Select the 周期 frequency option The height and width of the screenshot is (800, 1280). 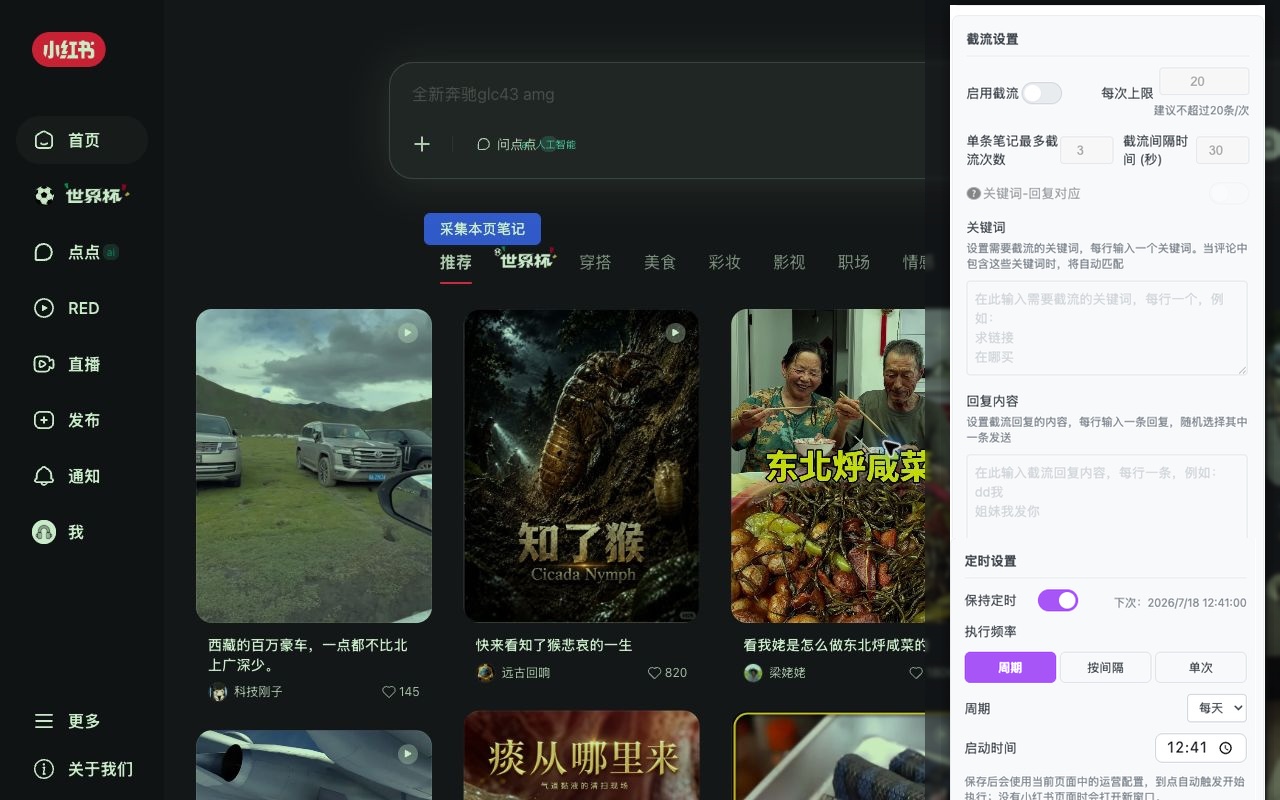click(x=1010, y=667)
